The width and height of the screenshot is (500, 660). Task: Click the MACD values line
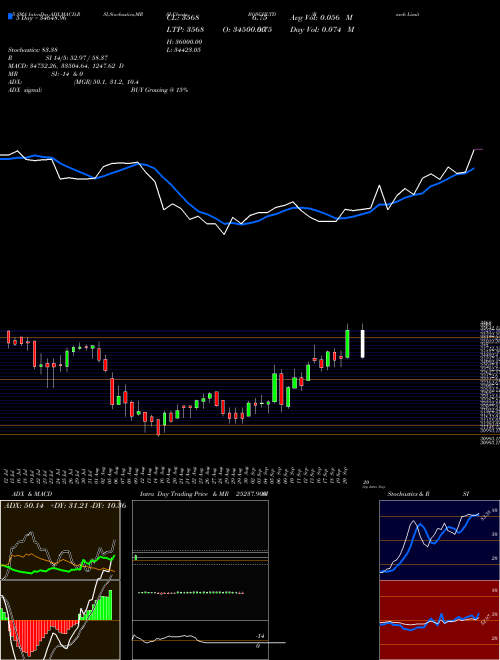pyautogui.click(x=66, y=66)
